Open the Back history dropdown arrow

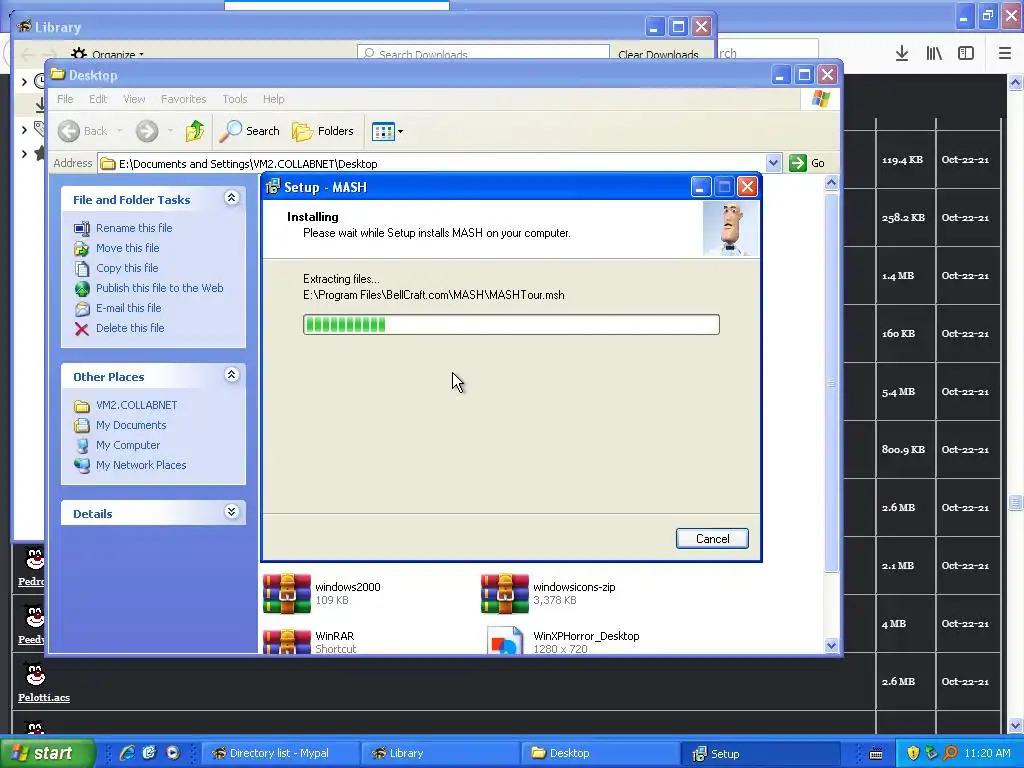tap(120, 131)
